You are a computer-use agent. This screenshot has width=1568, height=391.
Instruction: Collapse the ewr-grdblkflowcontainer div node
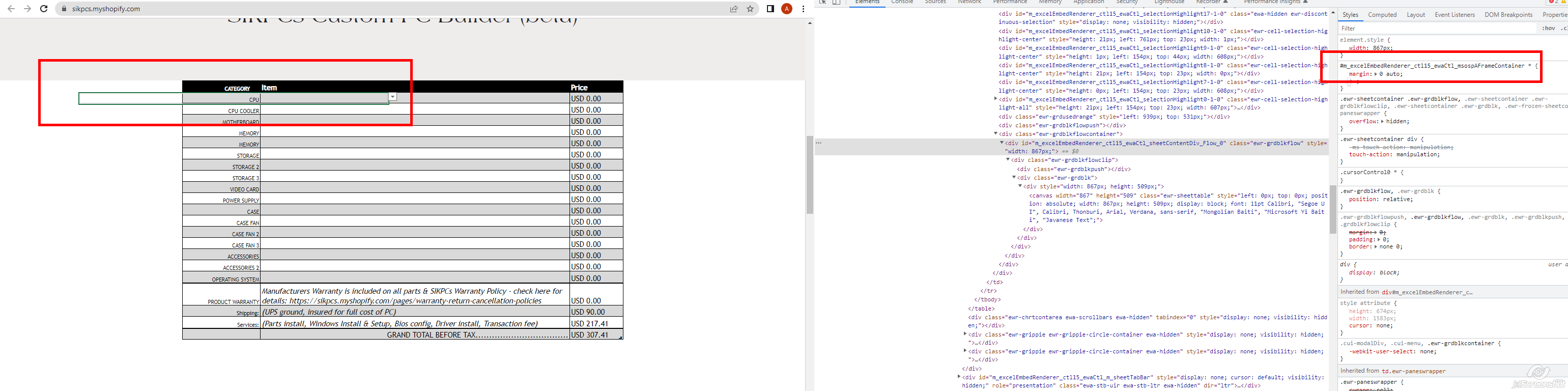click(996, 134)
